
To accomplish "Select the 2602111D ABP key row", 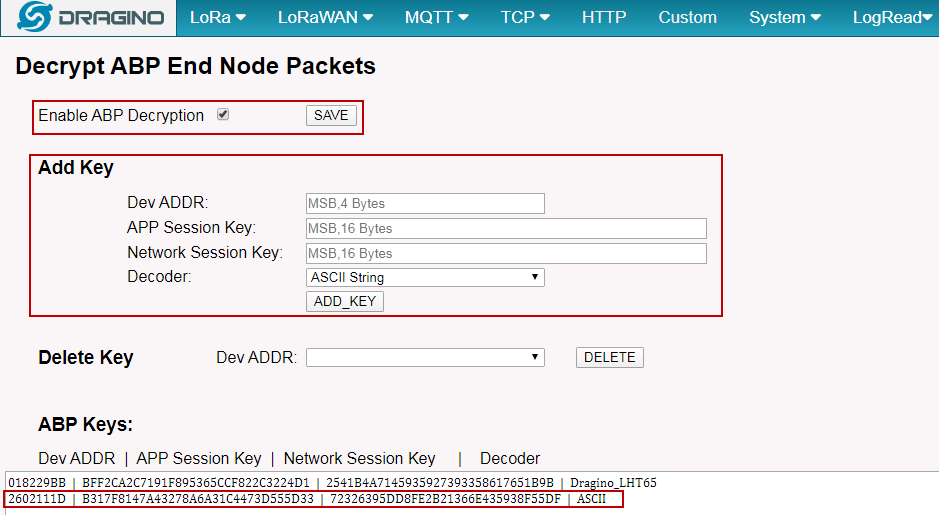I will [x=314, y=499].
